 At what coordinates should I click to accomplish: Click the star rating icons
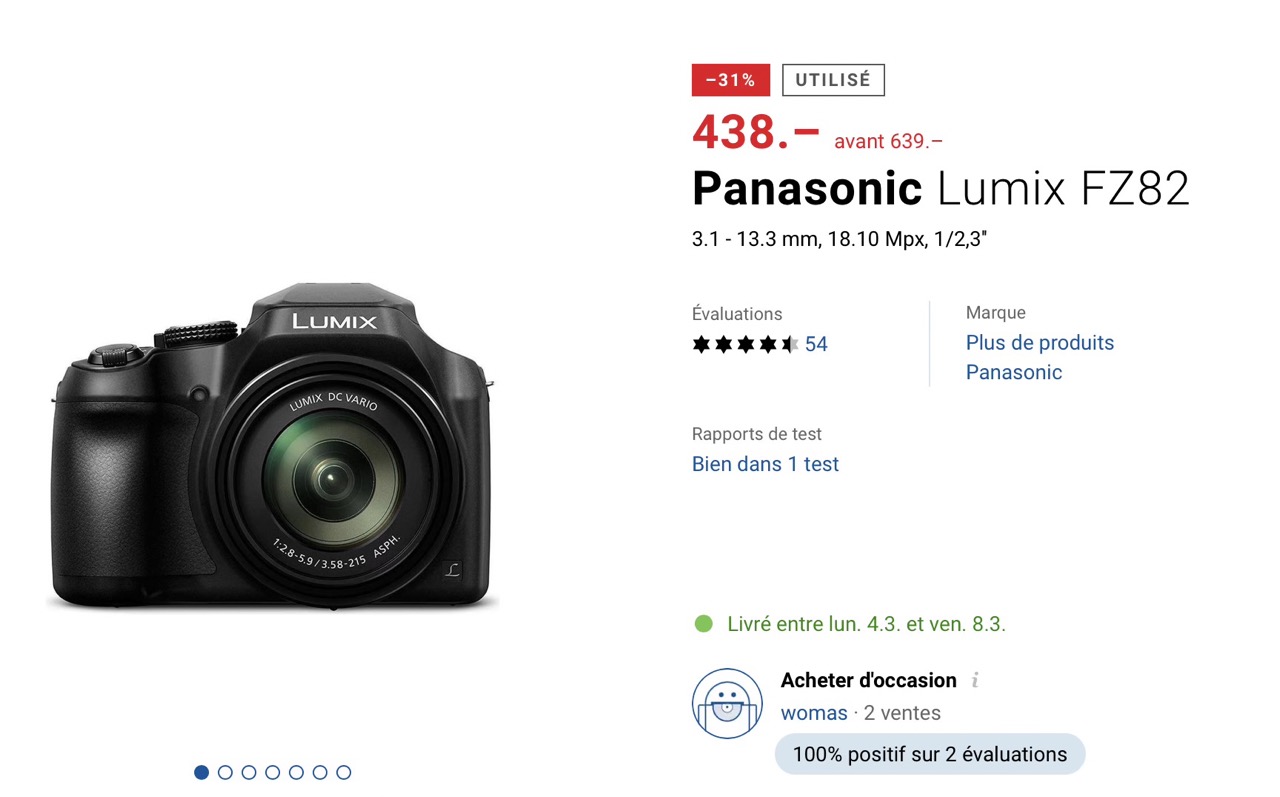tap(745, 344)
